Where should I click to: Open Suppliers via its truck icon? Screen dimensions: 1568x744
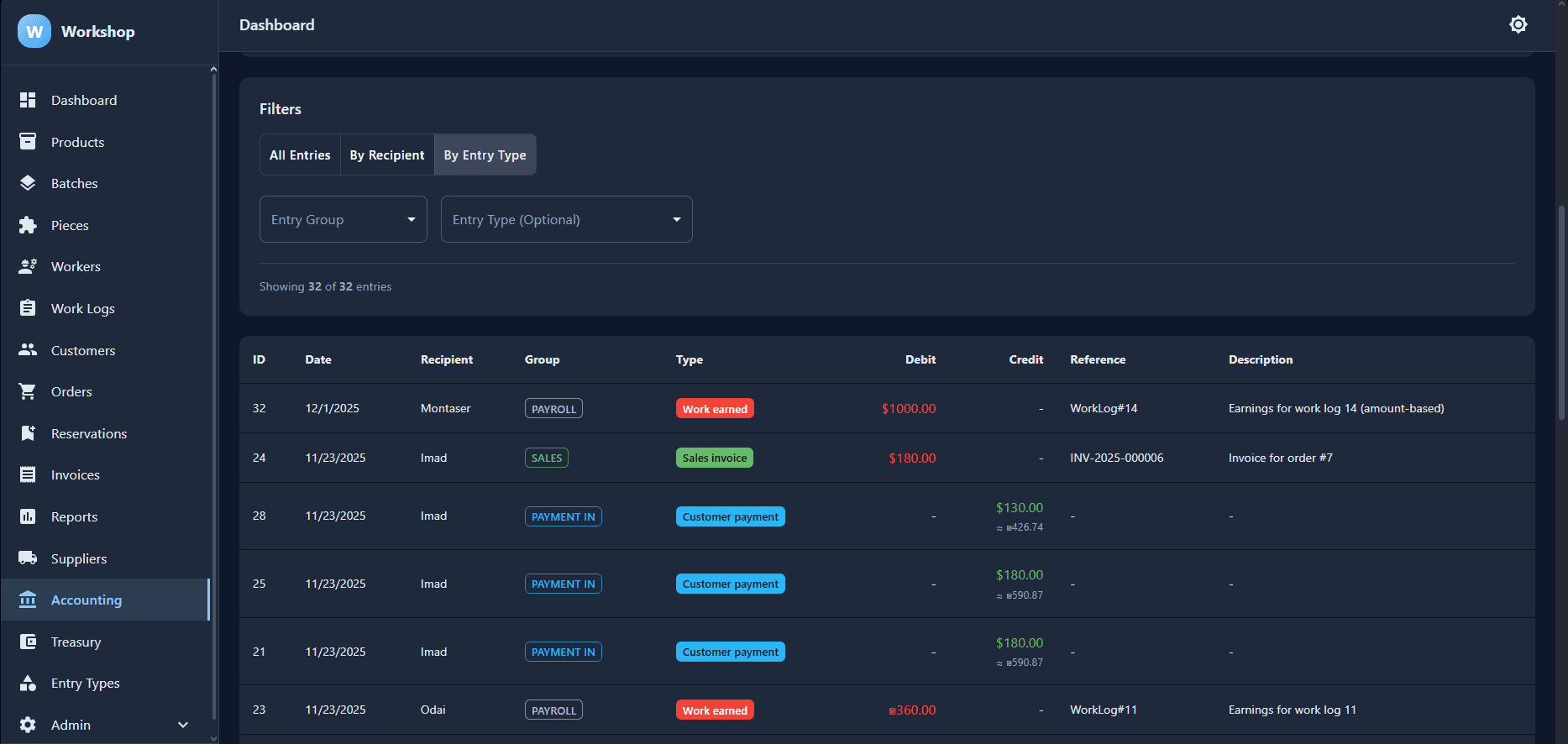tap(28, 558)
